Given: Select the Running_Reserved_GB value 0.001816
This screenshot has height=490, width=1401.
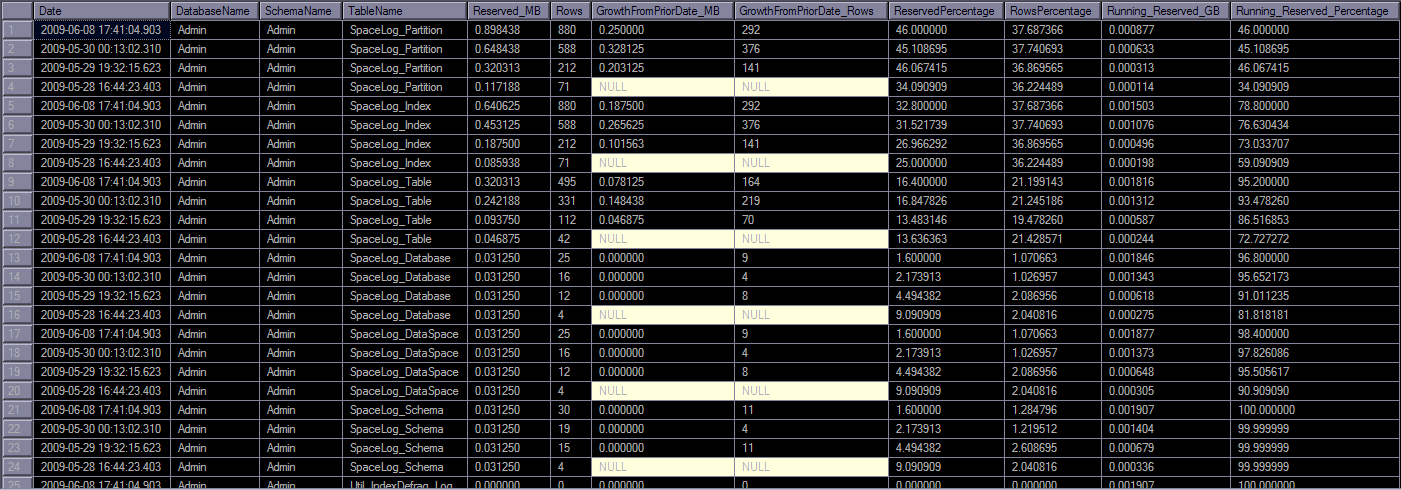Looking at the screenshot, I should coord(1166,182).
